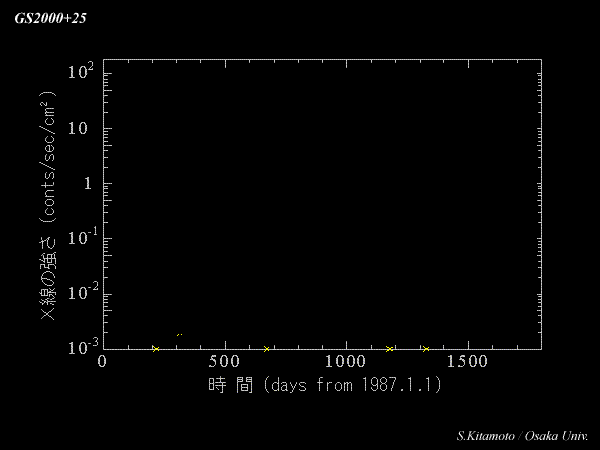Click the yellow X marker near day 670
Screen dimensions: 600x450
(x=267, y=349)
